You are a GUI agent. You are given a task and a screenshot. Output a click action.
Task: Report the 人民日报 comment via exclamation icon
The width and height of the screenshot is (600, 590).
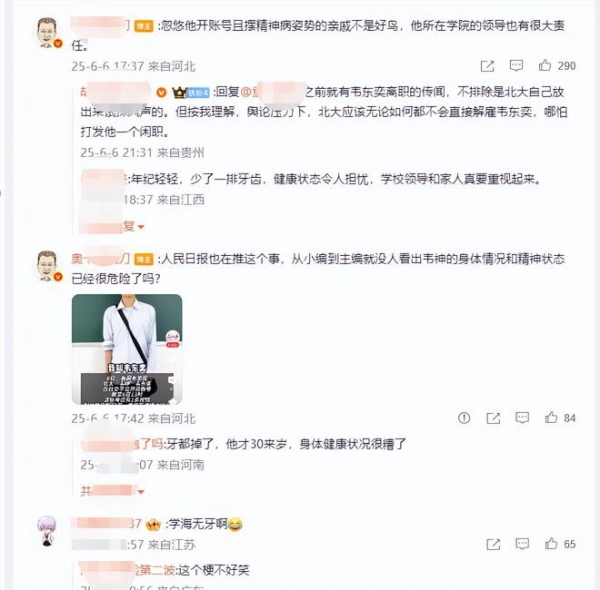(x=464, y=417)
